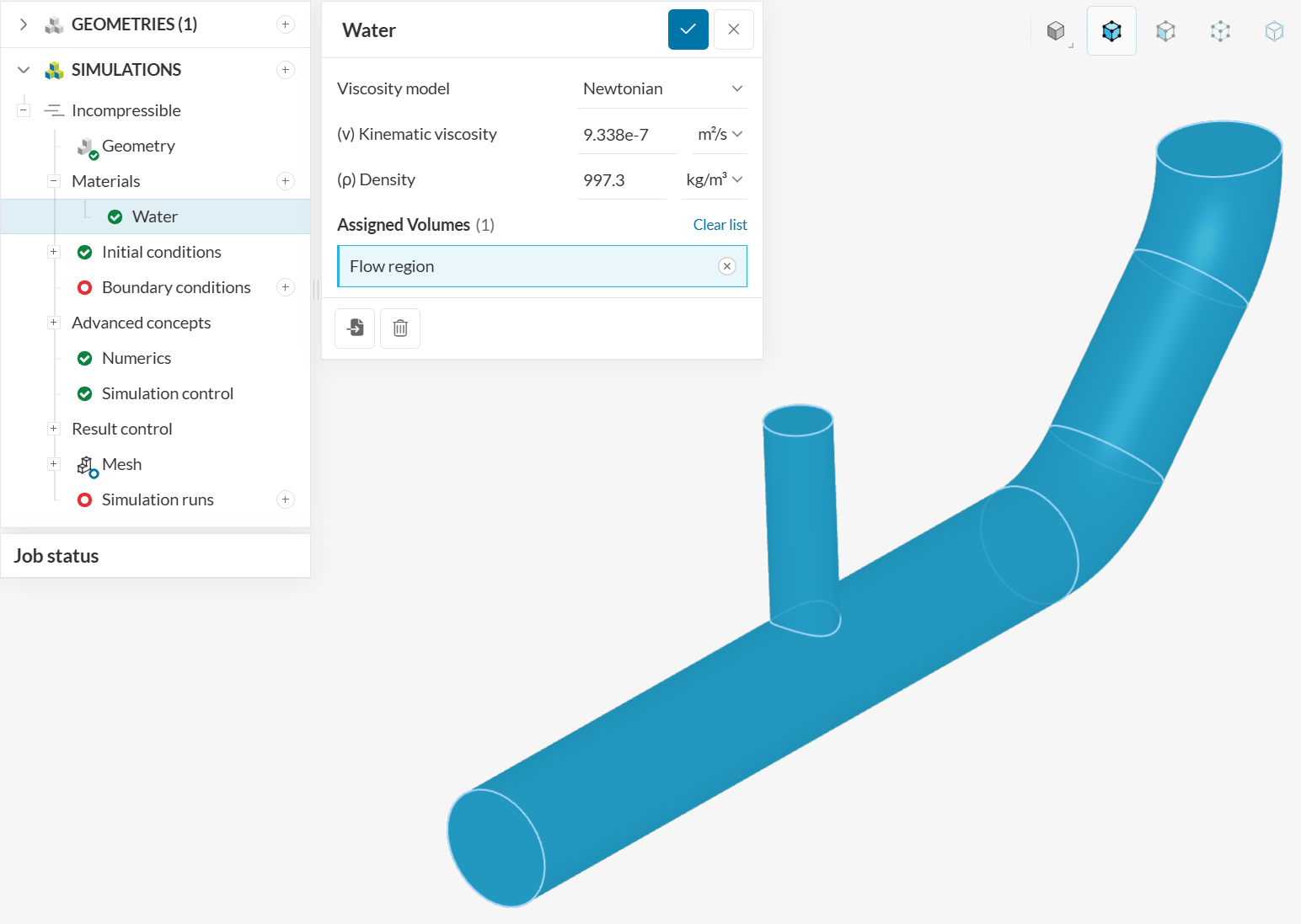Expand the GEOMETRIES section
Viewport: 1301px width, 924px height.
(24, 24)
